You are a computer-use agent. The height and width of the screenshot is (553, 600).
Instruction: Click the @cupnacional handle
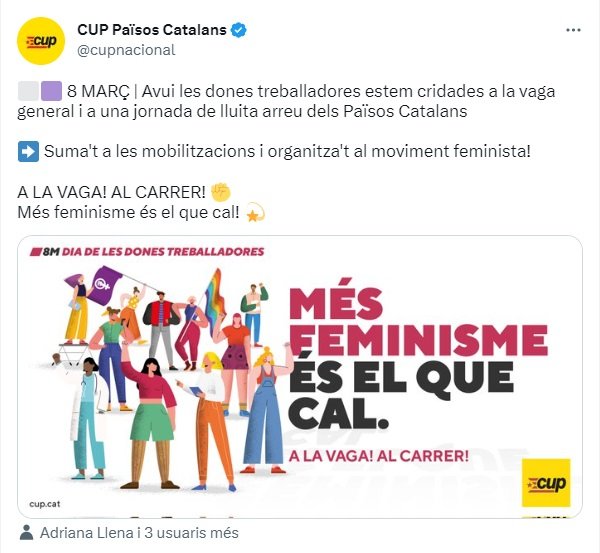(x=126, y=50)
